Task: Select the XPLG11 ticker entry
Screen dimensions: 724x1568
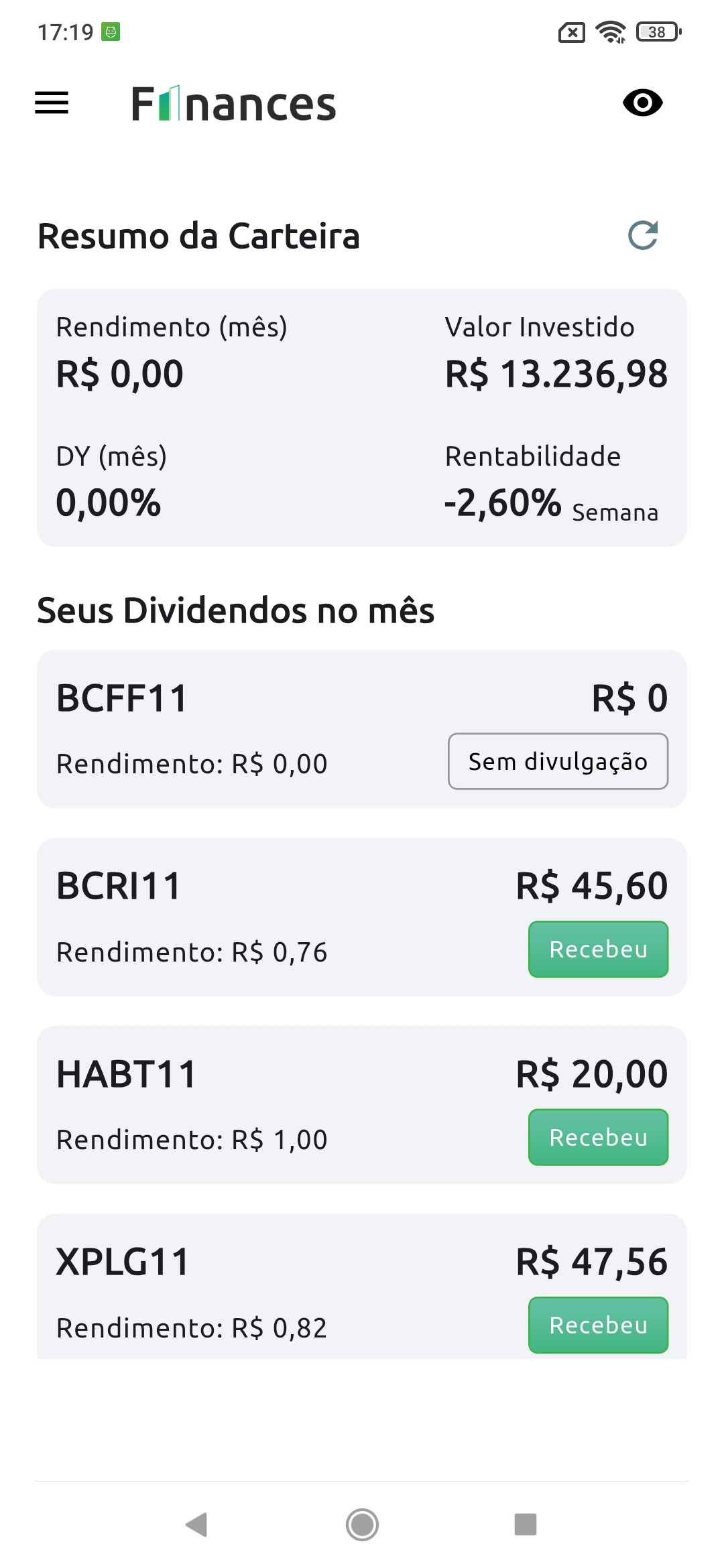Action: click(123, 1262)
